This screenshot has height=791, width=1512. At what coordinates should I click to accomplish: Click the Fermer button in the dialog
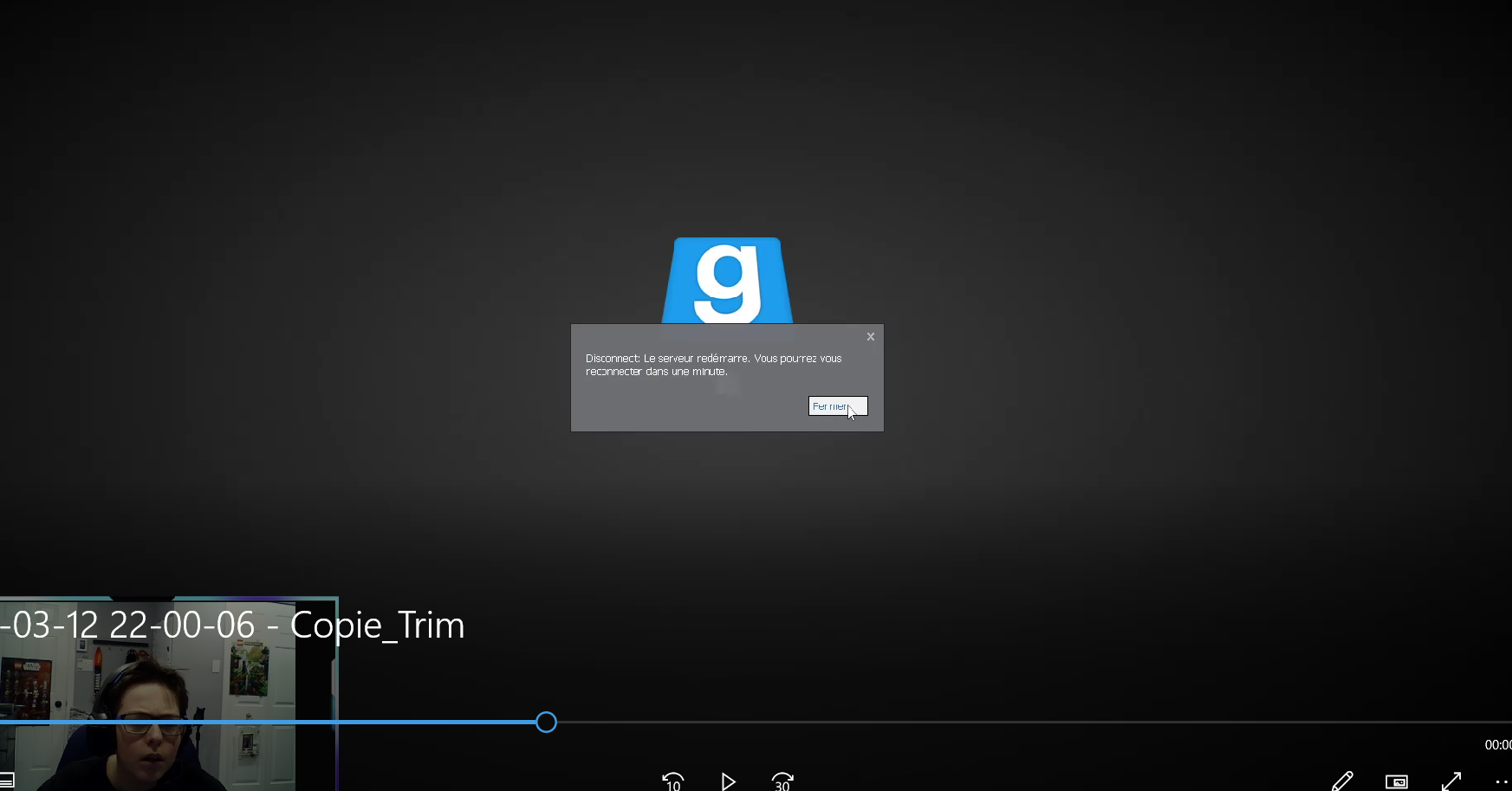click(838, 406)
